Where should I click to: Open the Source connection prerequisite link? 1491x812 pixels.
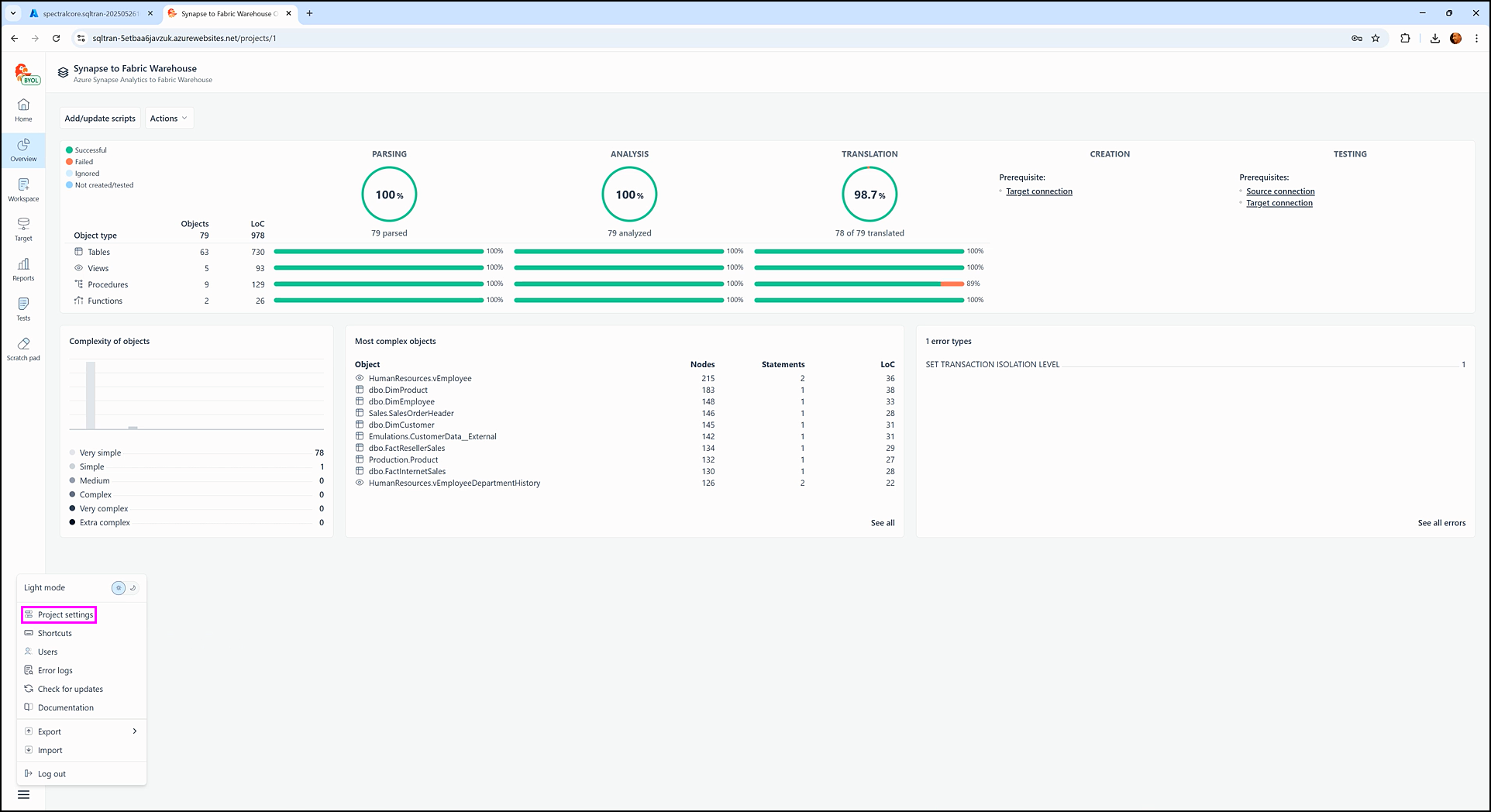(x=1279, y=191)
